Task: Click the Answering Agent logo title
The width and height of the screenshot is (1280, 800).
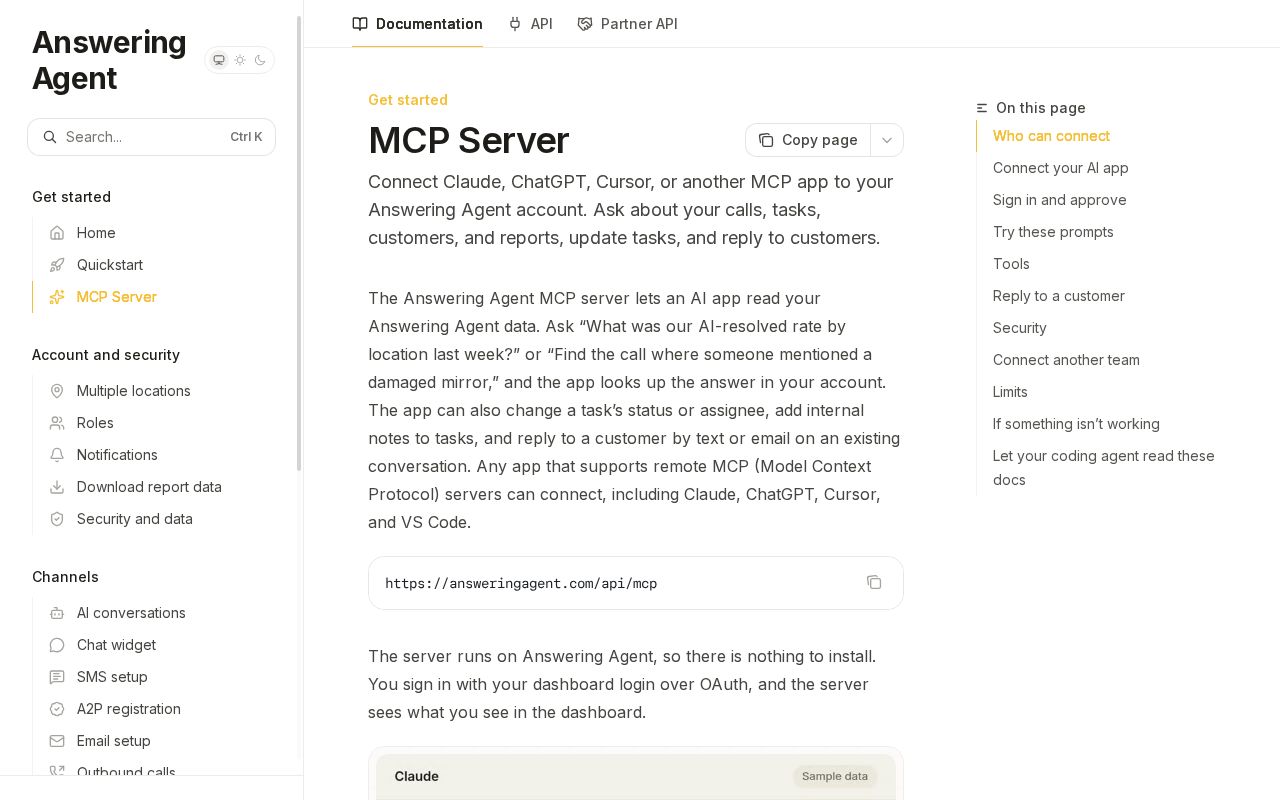Action: [x=109, y=60]
